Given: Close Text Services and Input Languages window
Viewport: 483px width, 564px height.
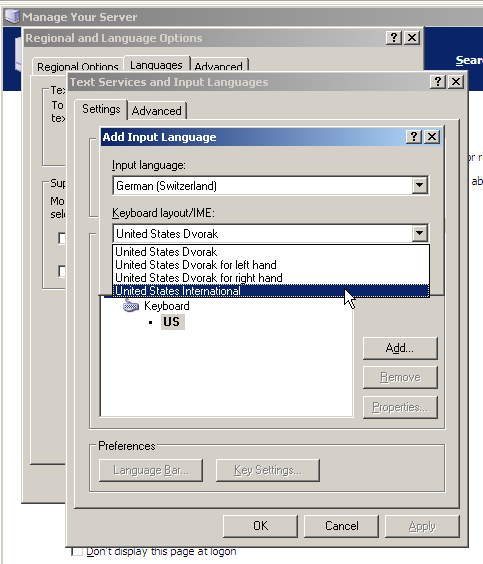Looking at the screenshot, I should pos(456,82).
